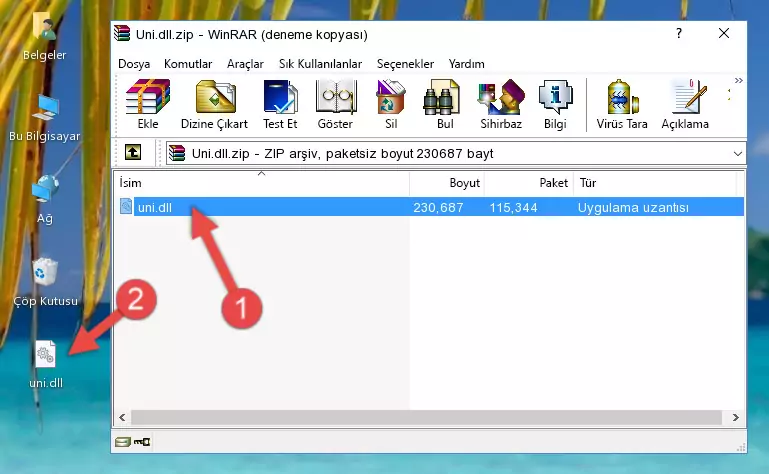Click the 230,687 size cell
Image resolution: width=769 pixels, height=474 pixels.
(x=438, y=208)
